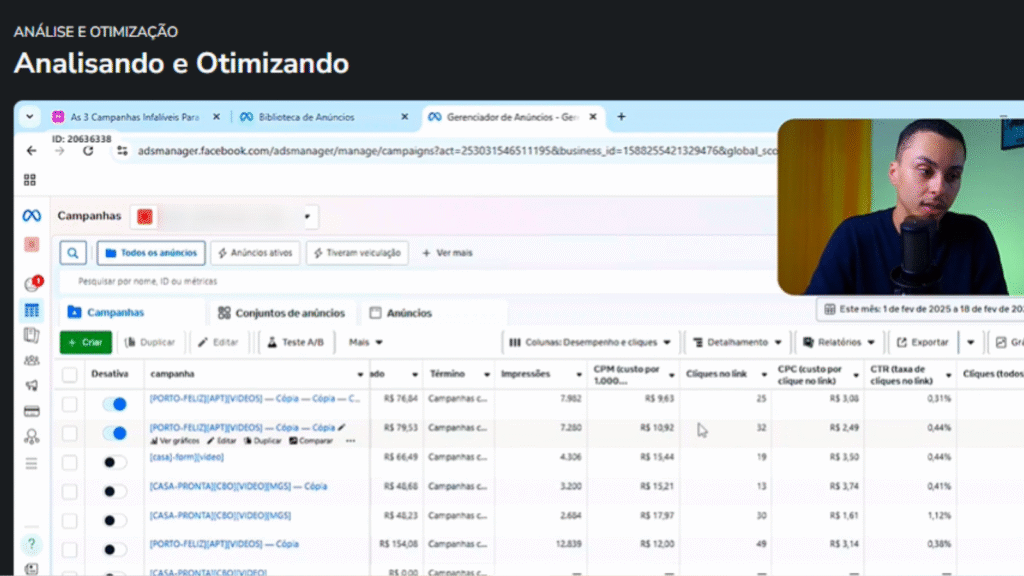Expand the Relatórios dropdown menu
The width and height of the screenshot is (1024, 576).
pos(839,342)
